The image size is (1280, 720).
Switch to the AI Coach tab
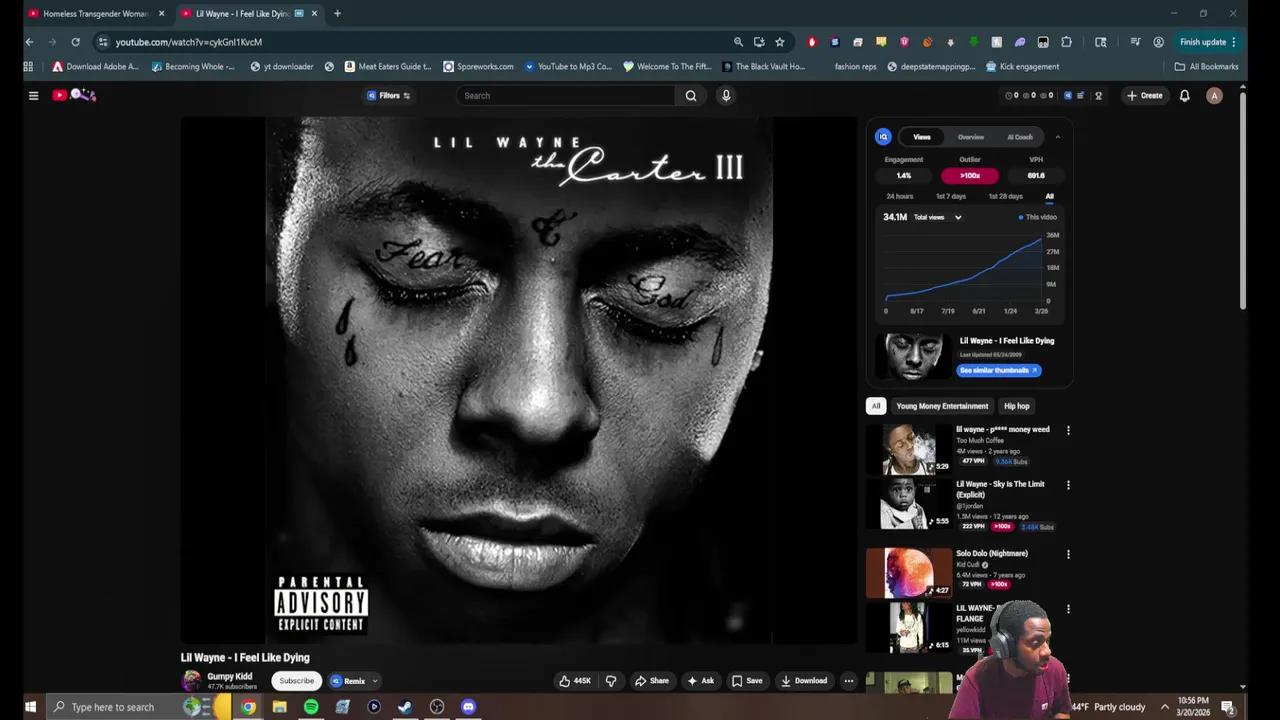coord(1020,137)
